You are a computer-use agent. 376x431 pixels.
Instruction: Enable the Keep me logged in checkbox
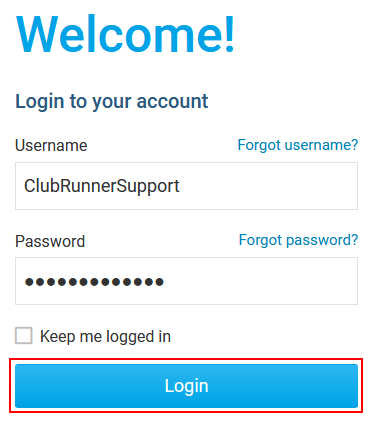point(24,335)
